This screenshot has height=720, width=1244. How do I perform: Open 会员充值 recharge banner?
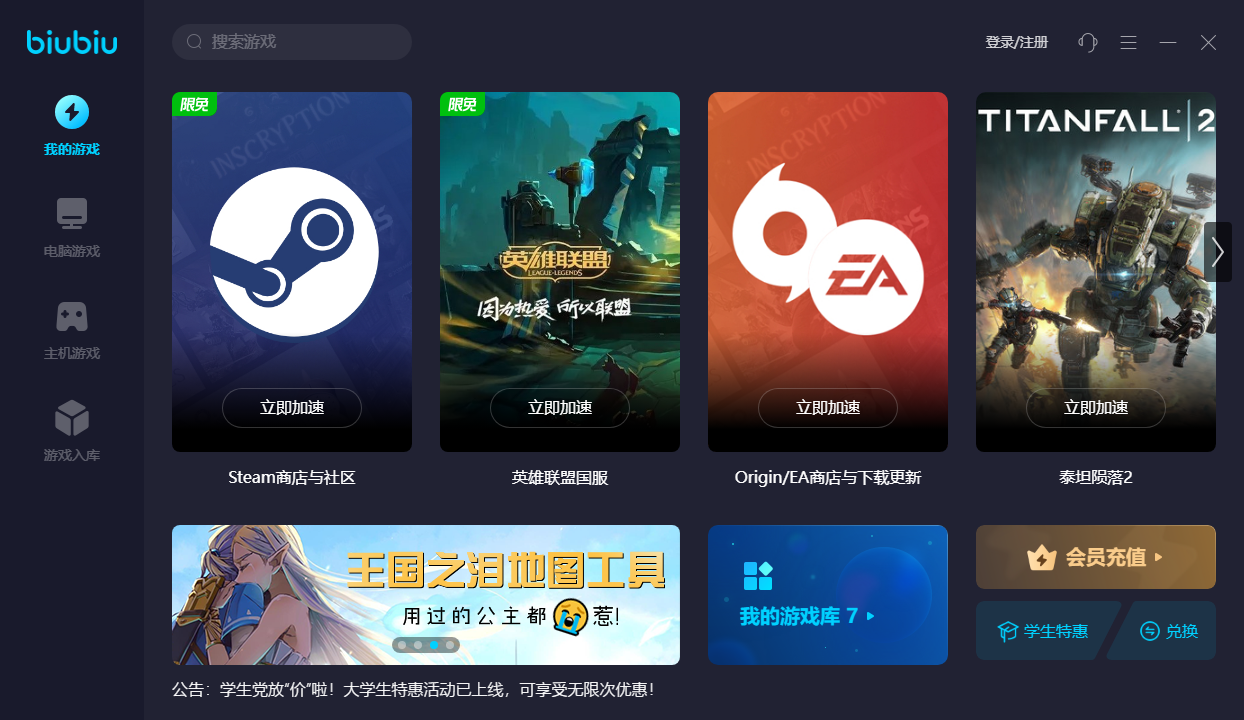click(1096, 557)
